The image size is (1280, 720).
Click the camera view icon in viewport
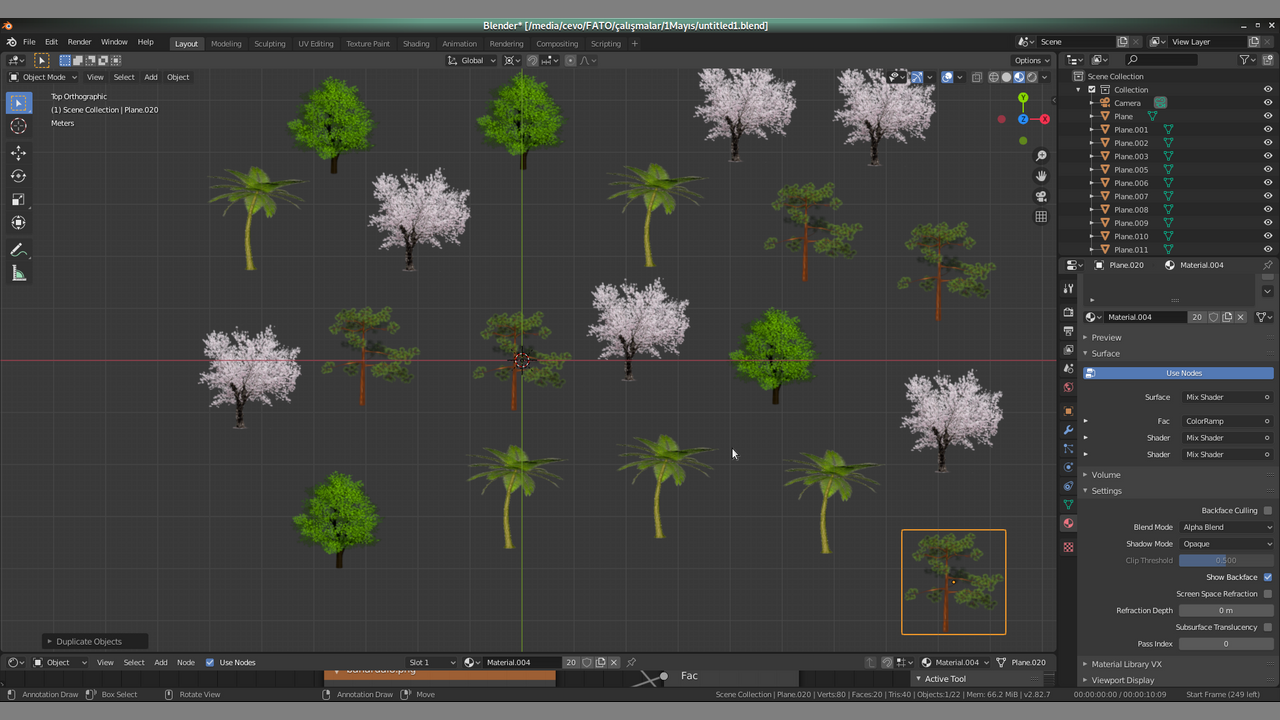(x=1041, y=196)
